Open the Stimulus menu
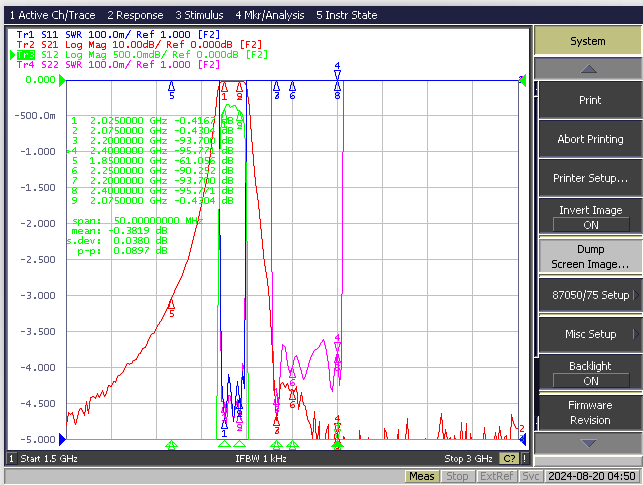Viewport: 643px width, 485px height. (x=199, y=15)
